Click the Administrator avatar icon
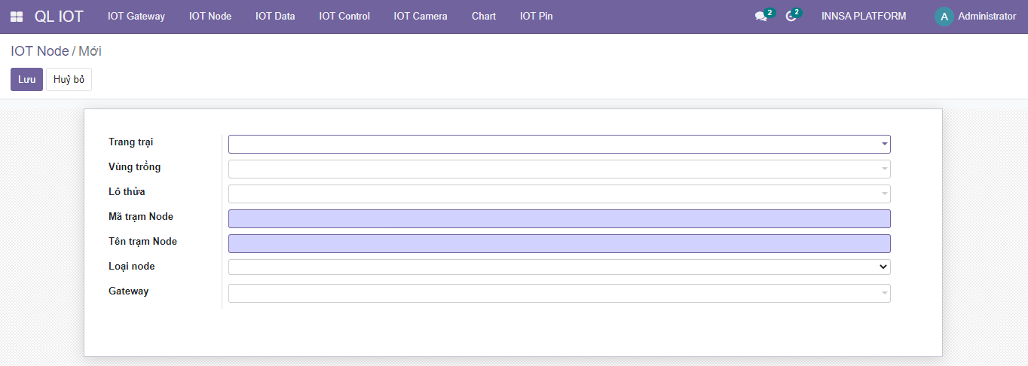The width and height of the screenshot is (1028, 366). (943, 16)
